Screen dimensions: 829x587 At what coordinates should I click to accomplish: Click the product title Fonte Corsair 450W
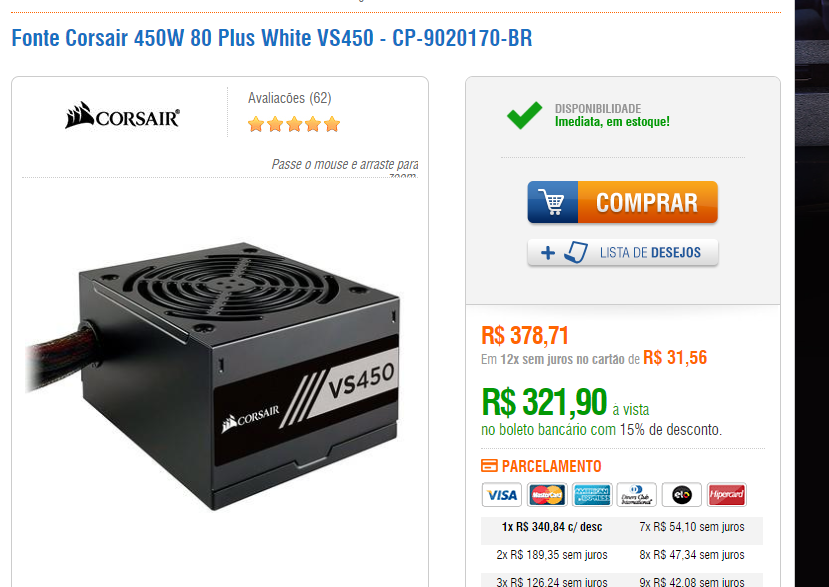pos(272,38)
